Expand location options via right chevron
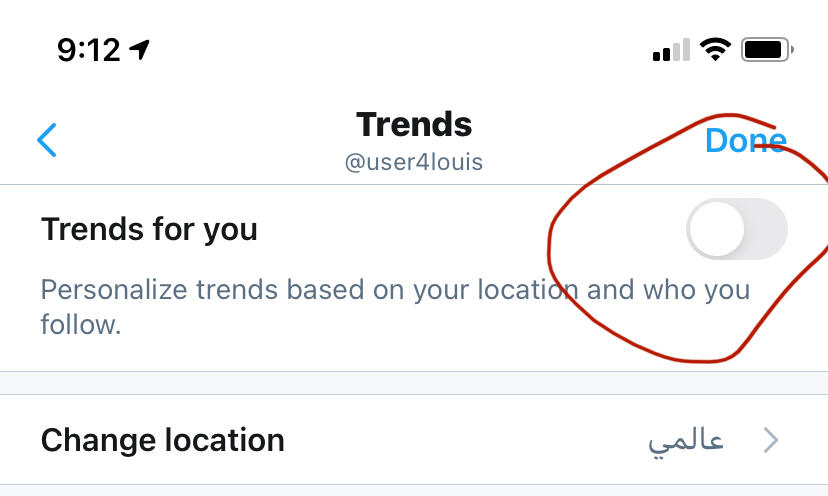The height and width of the screenshot is (496, 828). (x=770, y=440)
